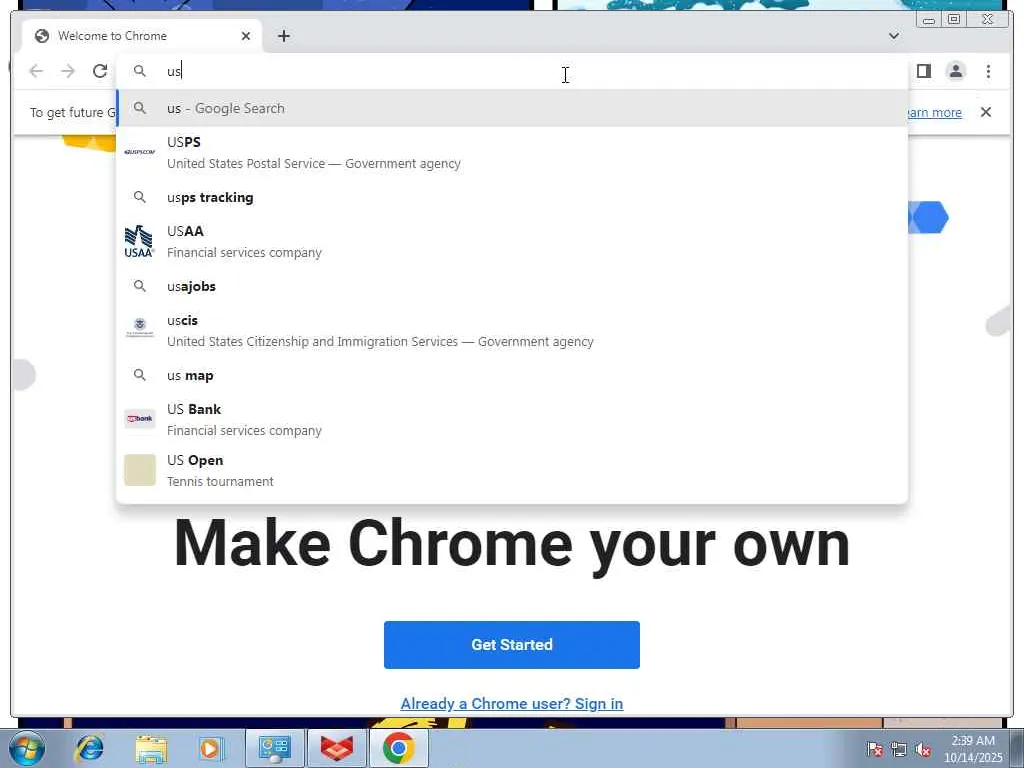Click the muted volume tray icon
Viewport: 1024px width, 768px height.
923,750
